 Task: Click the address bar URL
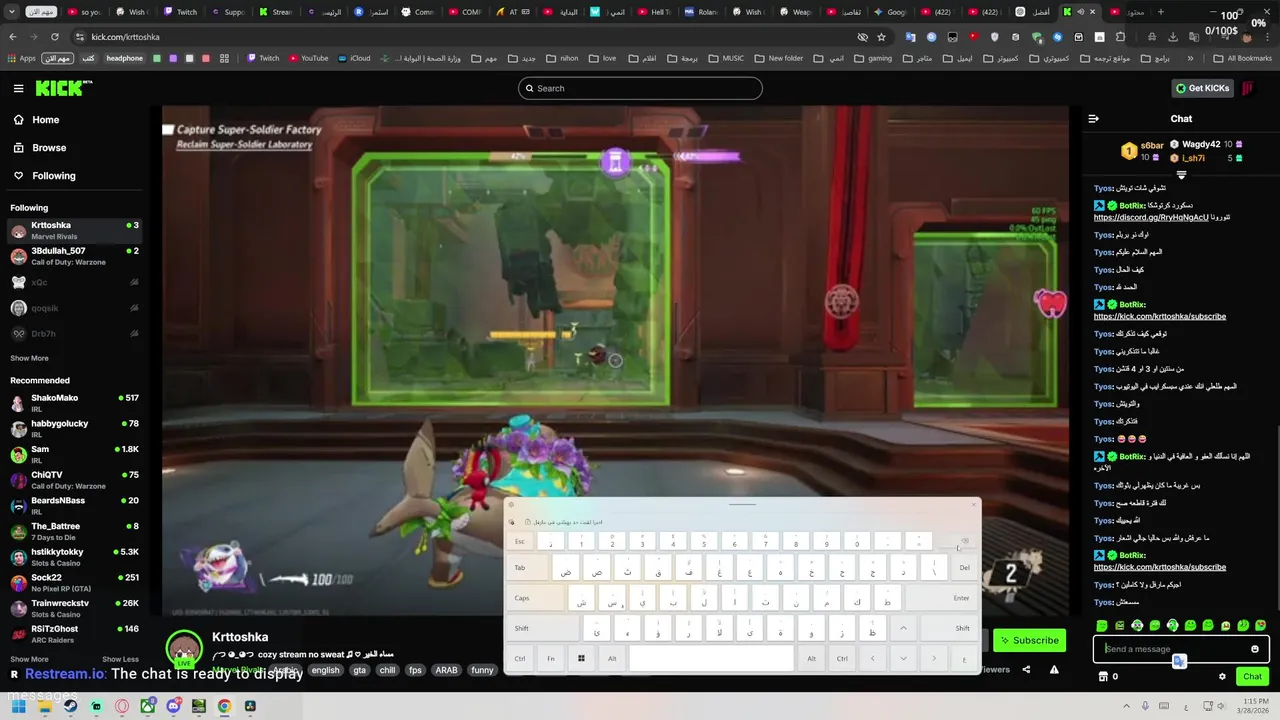coord(125,37)
